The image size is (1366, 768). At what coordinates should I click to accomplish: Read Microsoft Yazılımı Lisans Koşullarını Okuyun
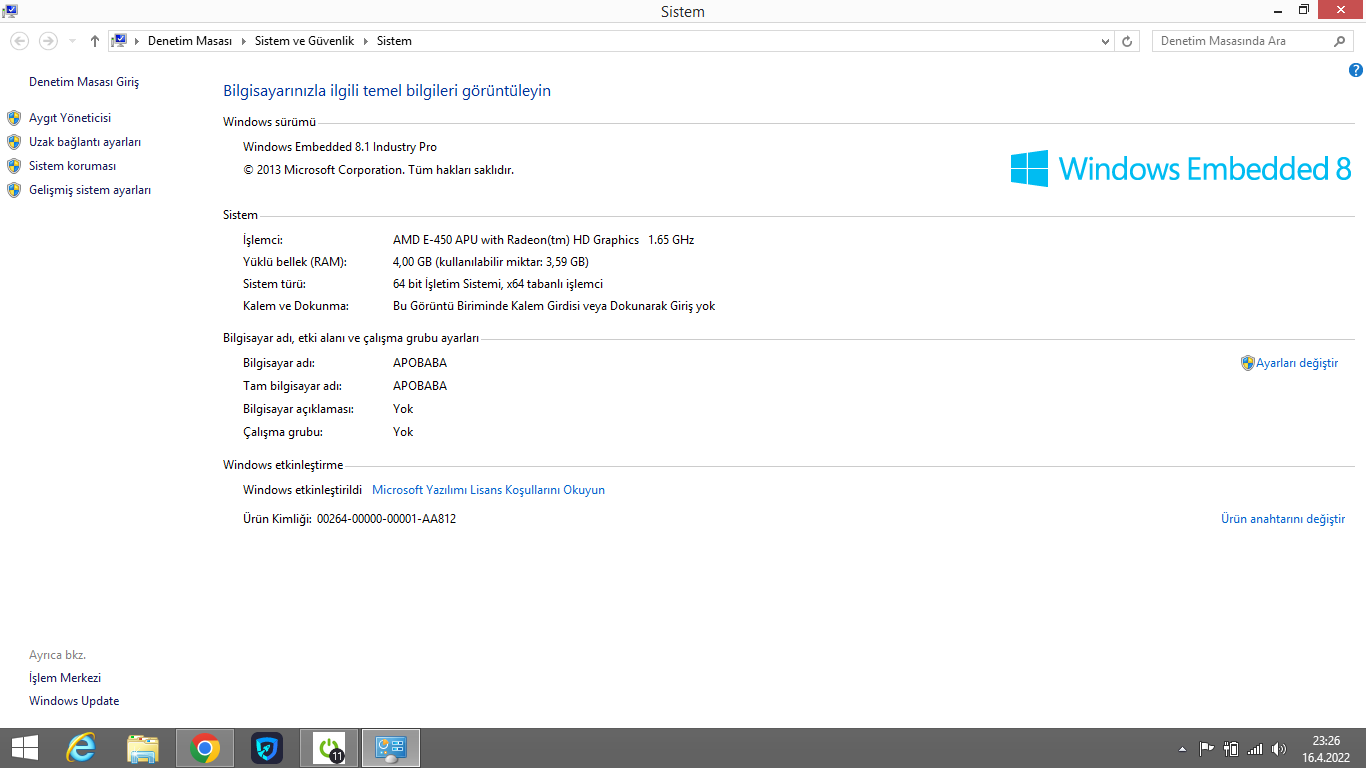488,490
